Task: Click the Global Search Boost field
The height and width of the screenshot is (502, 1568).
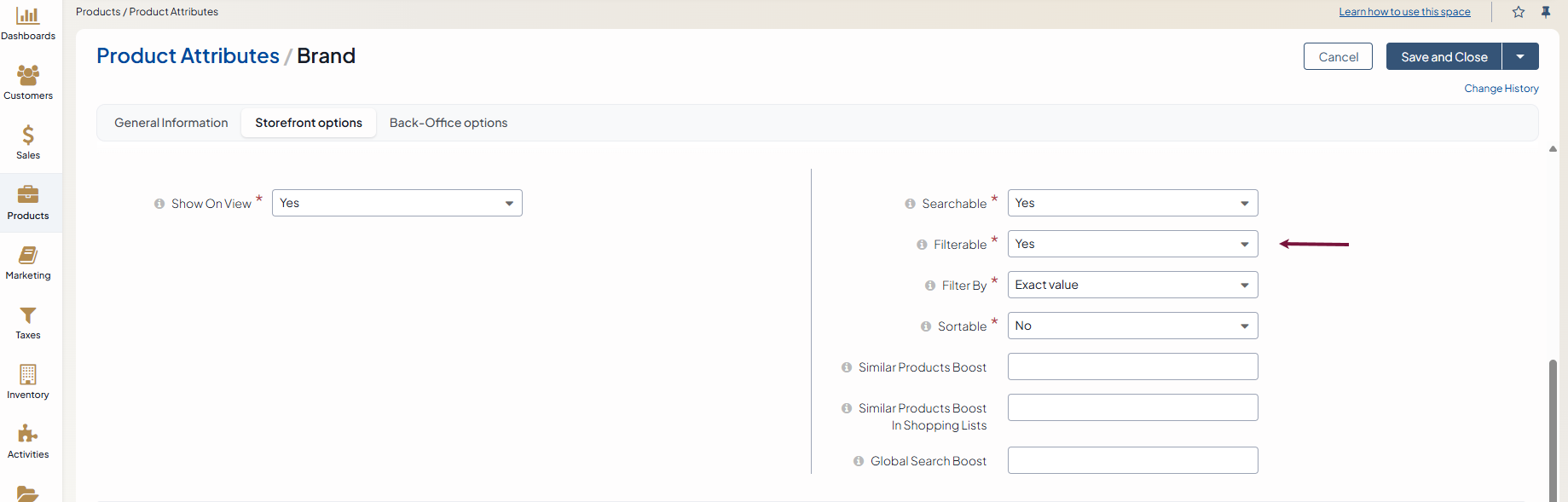Action: pos(1132,460)
